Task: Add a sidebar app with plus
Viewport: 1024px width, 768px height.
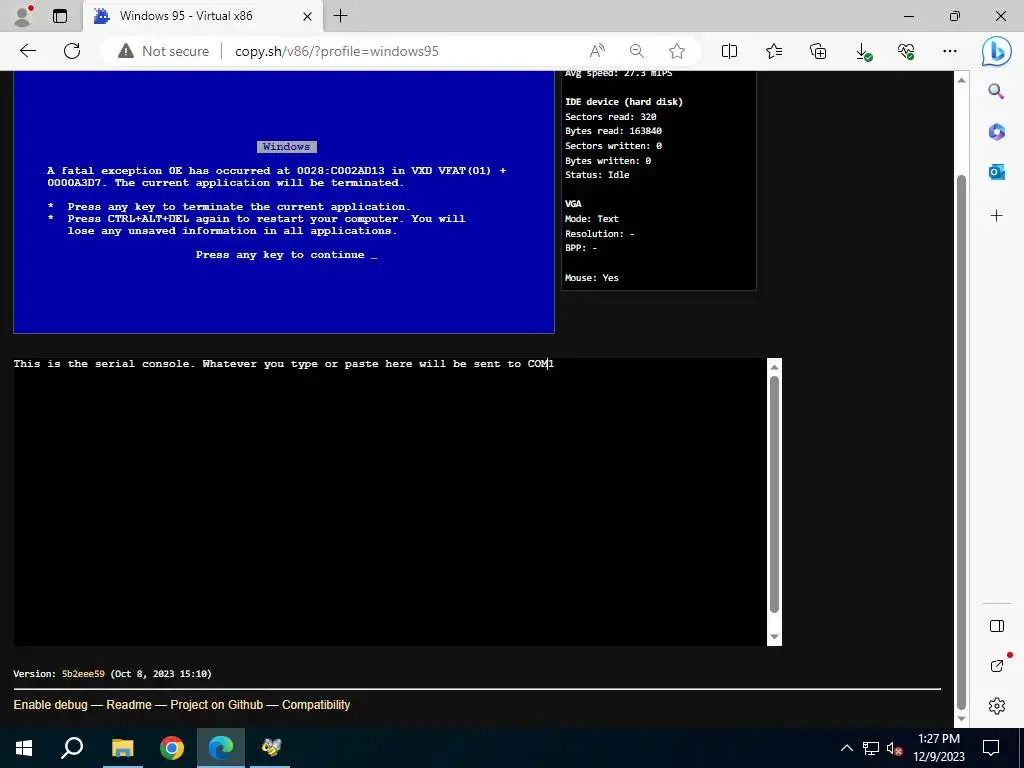Action: point(997,216)
